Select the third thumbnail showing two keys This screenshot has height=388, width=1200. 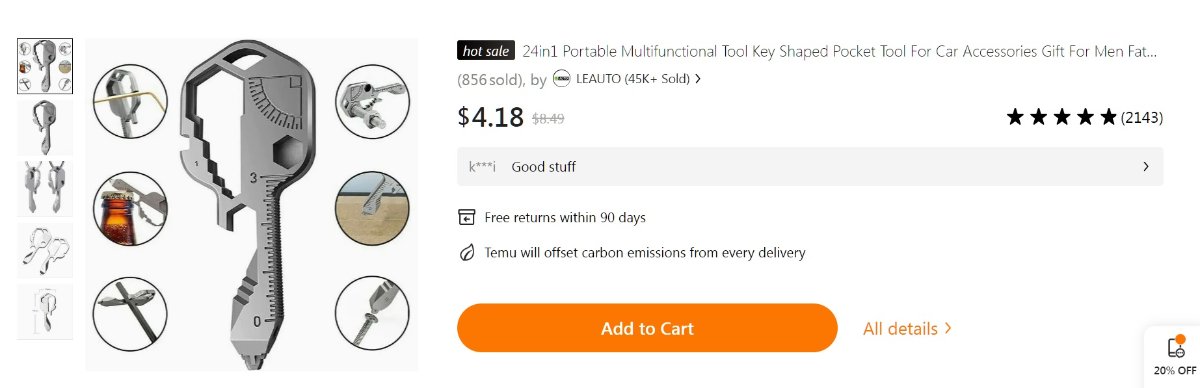tap(45, 189)
